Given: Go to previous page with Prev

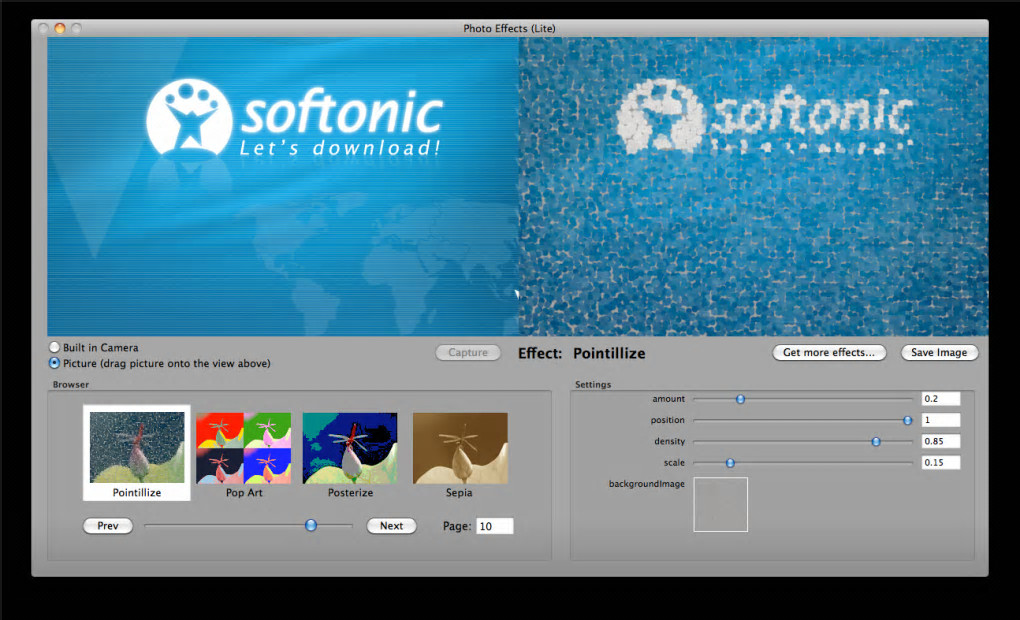Looking at the screenshot, I should 108,526.
